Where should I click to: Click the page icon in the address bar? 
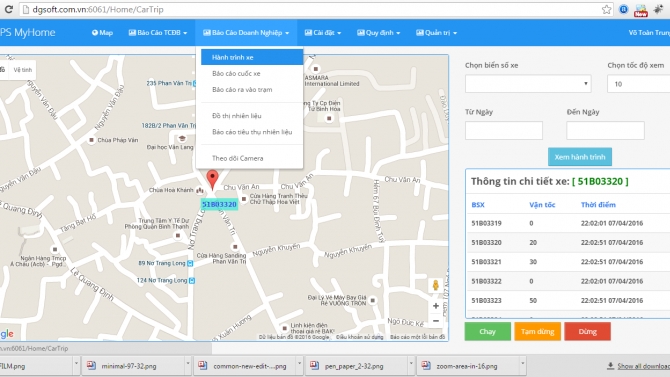26,9
